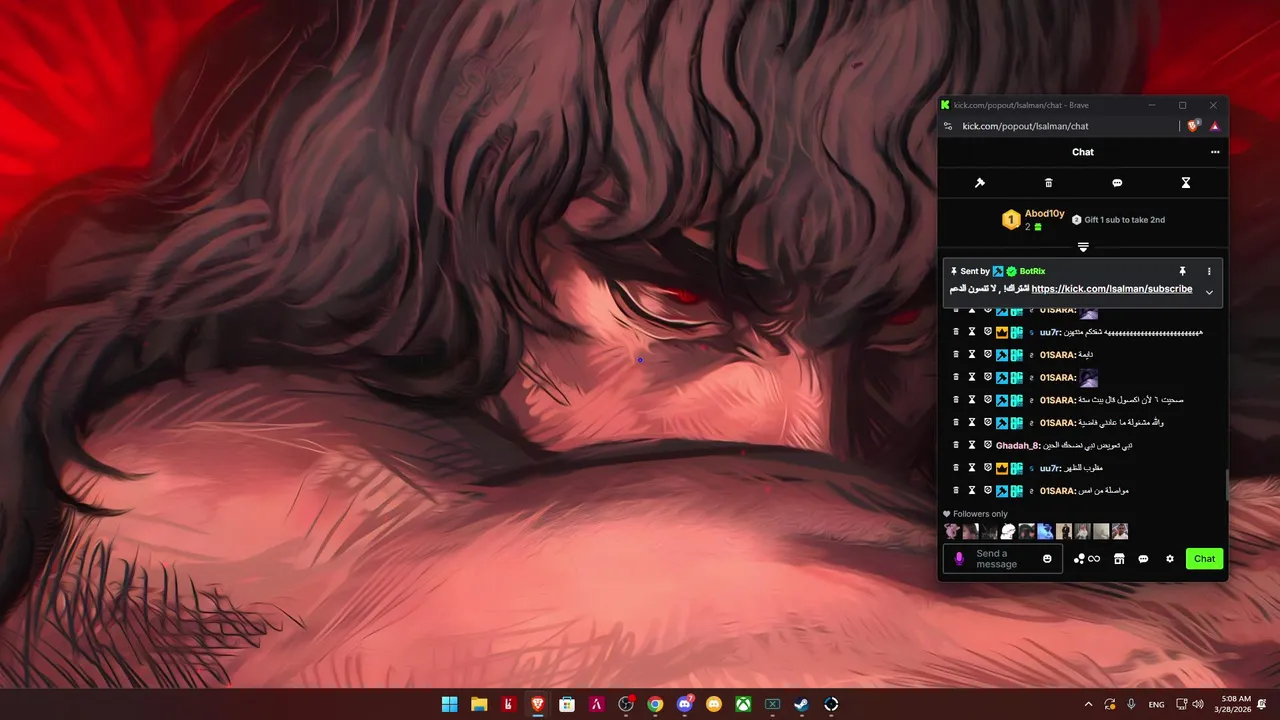Switch to Brave browser on taskbar

[538, 704]
